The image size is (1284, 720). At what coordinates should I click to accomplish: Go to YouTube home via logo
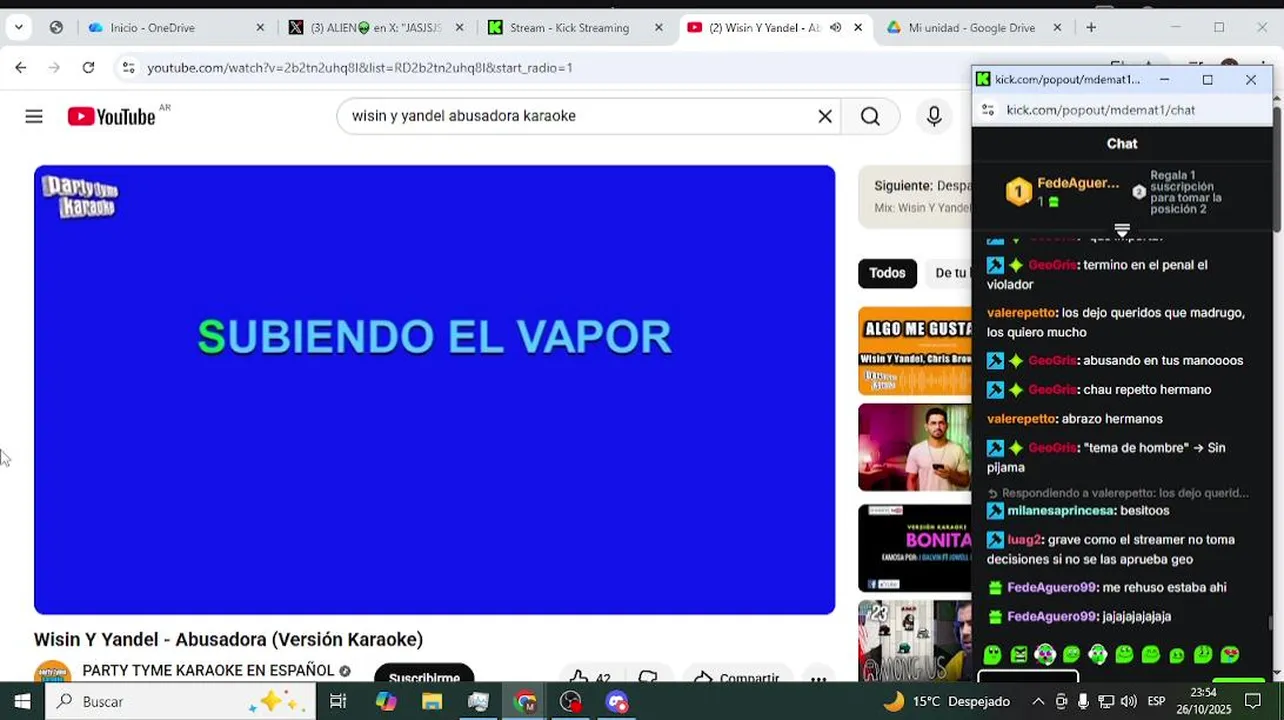click(x=111, y=117)
